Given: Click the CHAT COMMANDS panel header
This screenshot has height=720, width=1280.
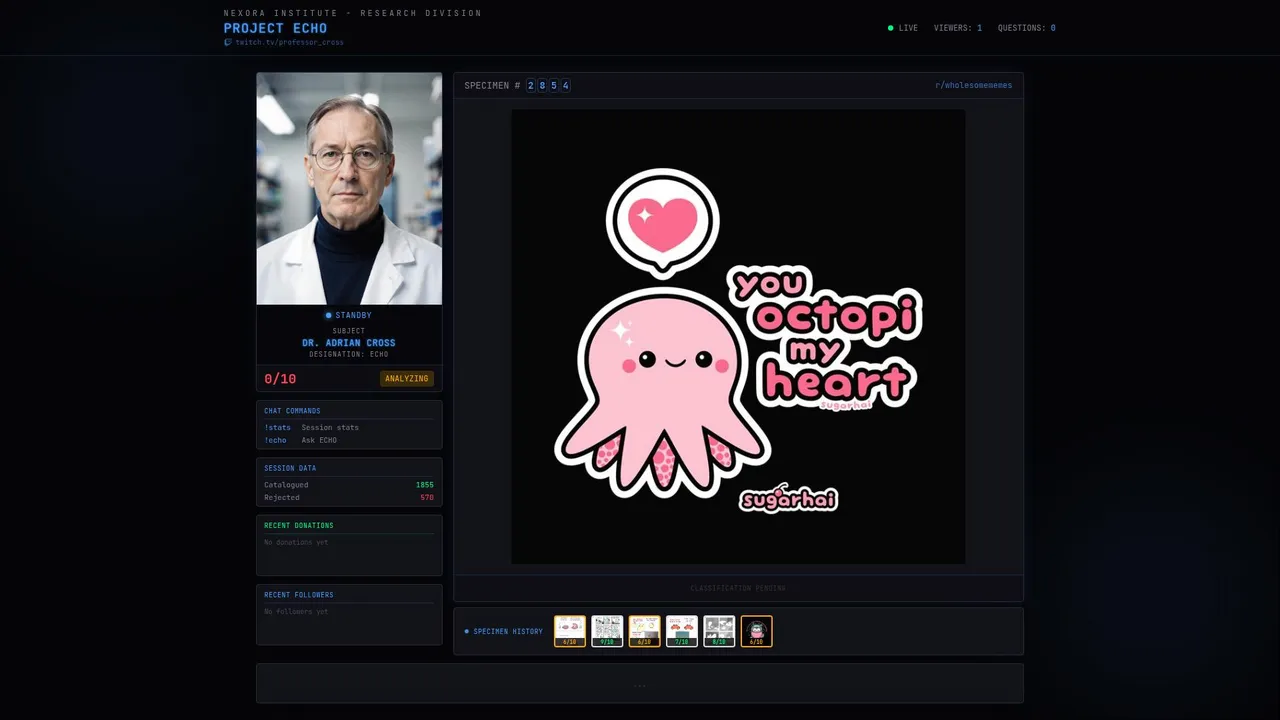Looking at the screenshot, I should click(292, 411).
